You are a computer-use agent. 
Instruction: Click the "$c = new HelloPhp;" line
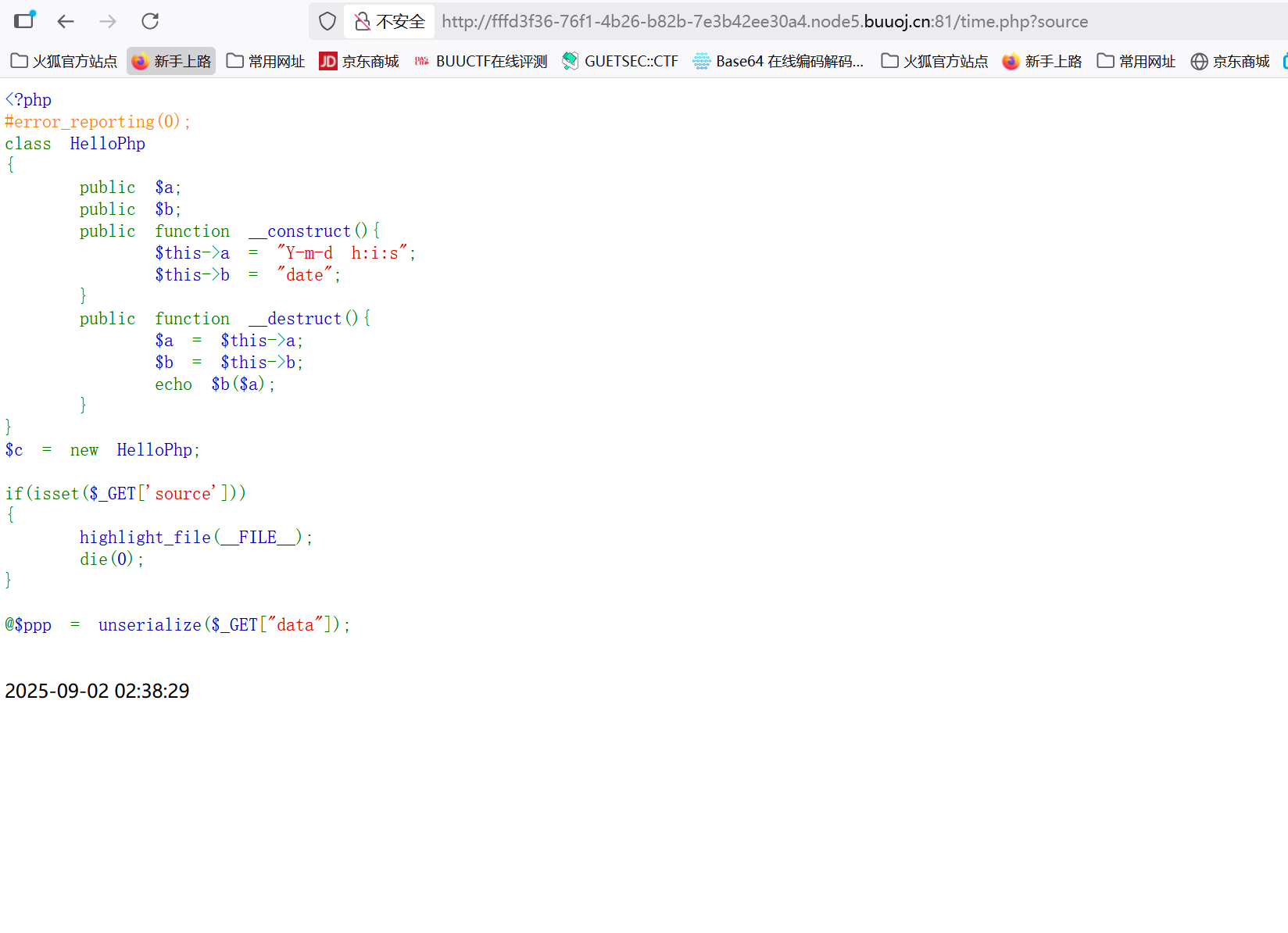(x=102, y=450)
